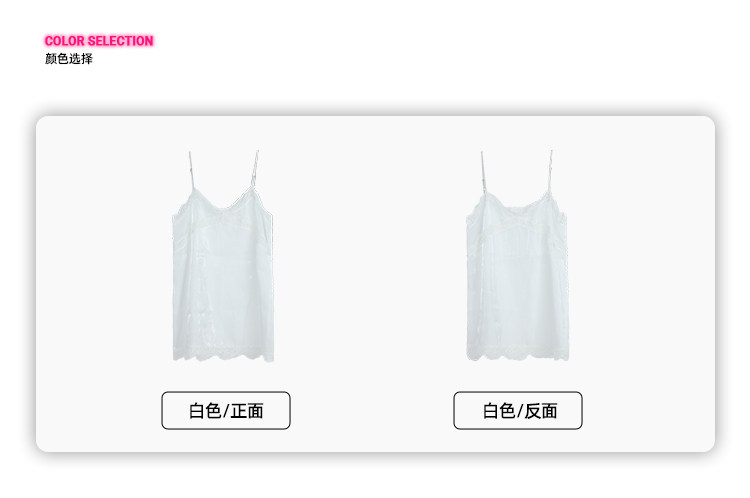Click the lace neckline of the back-view camisole
The width and height of the screenshot is (750, 498).
click(x=517, y=205)
